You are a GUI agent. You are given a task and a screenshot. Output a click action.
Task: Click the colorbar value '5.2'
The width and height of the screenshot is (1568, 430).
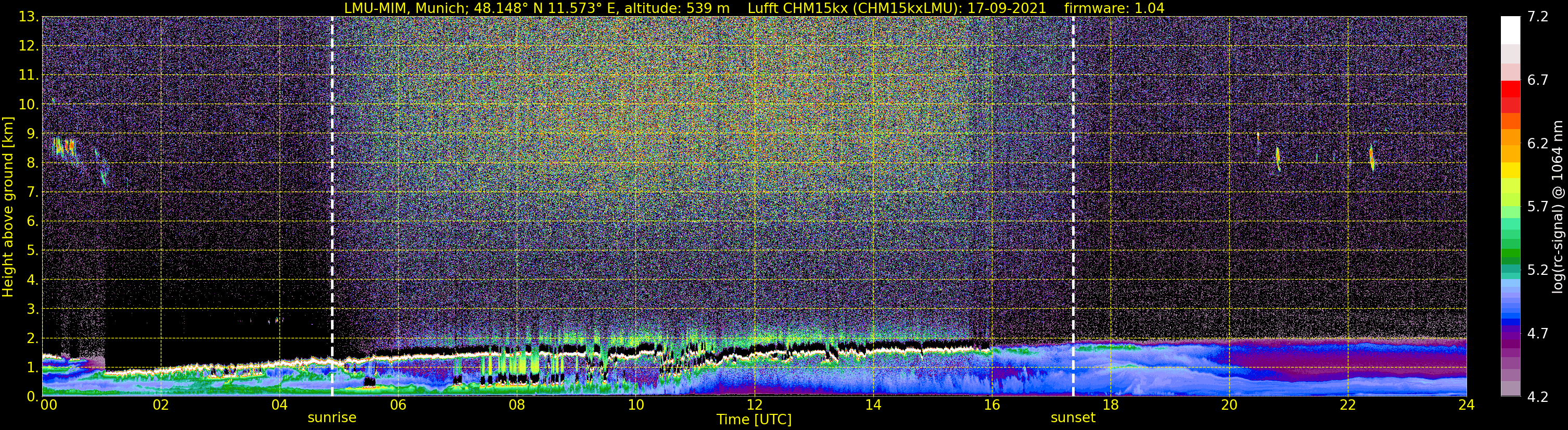pyautogui.click(x=1538, y=270)
